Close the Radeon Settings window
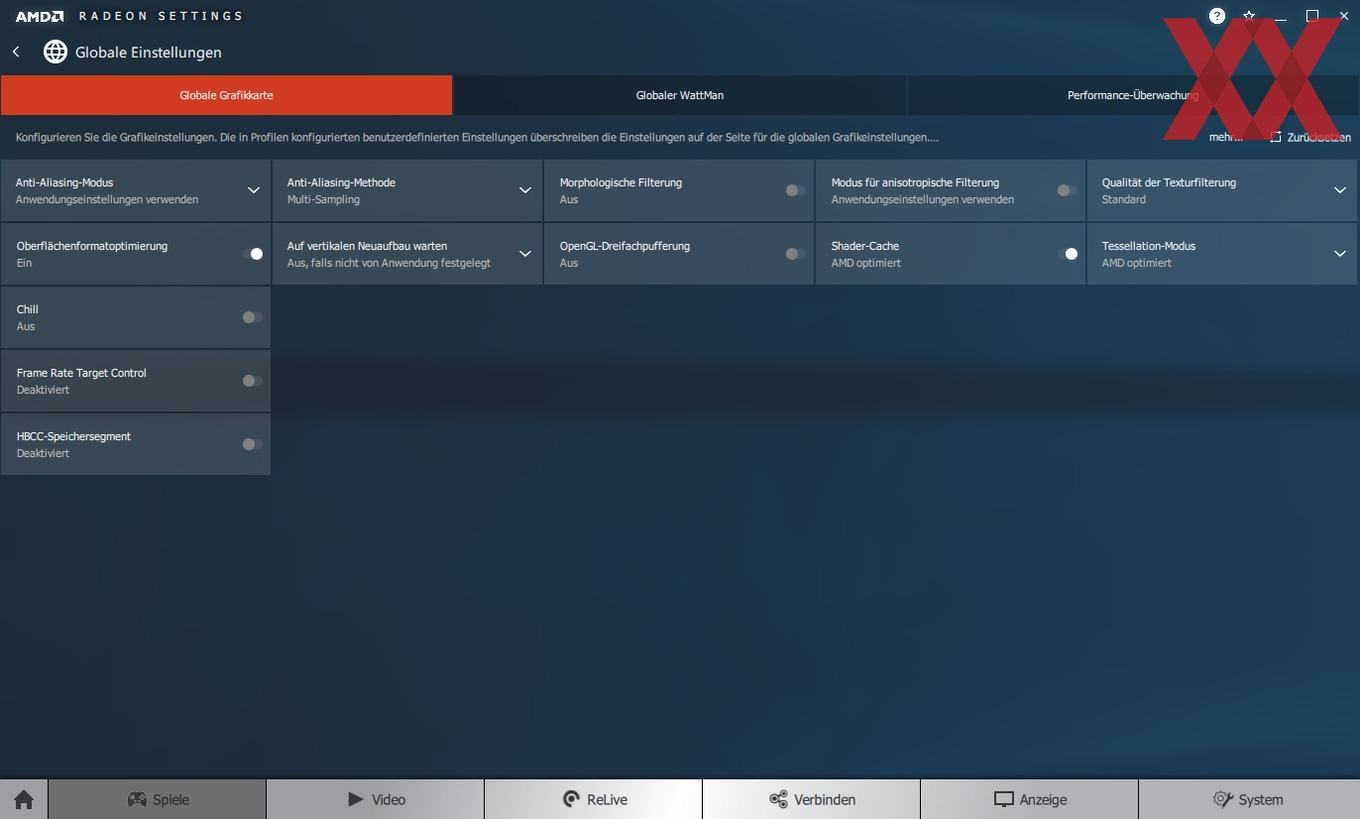Viewport: 1360px width, 819px height. point(1344,16)
